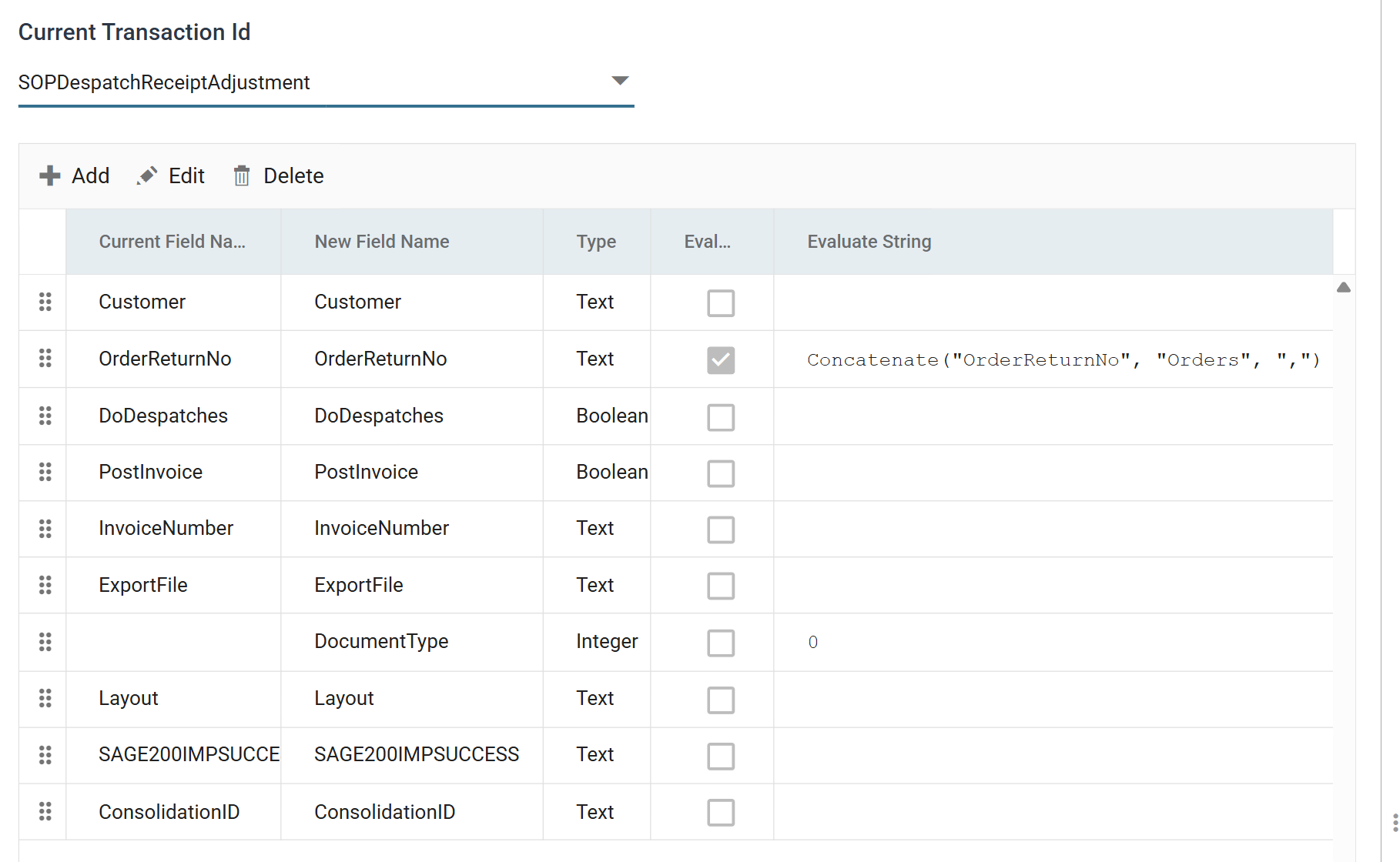Toggle Evaluate checkbox for DocumentType row

click(x=721, y=643)
